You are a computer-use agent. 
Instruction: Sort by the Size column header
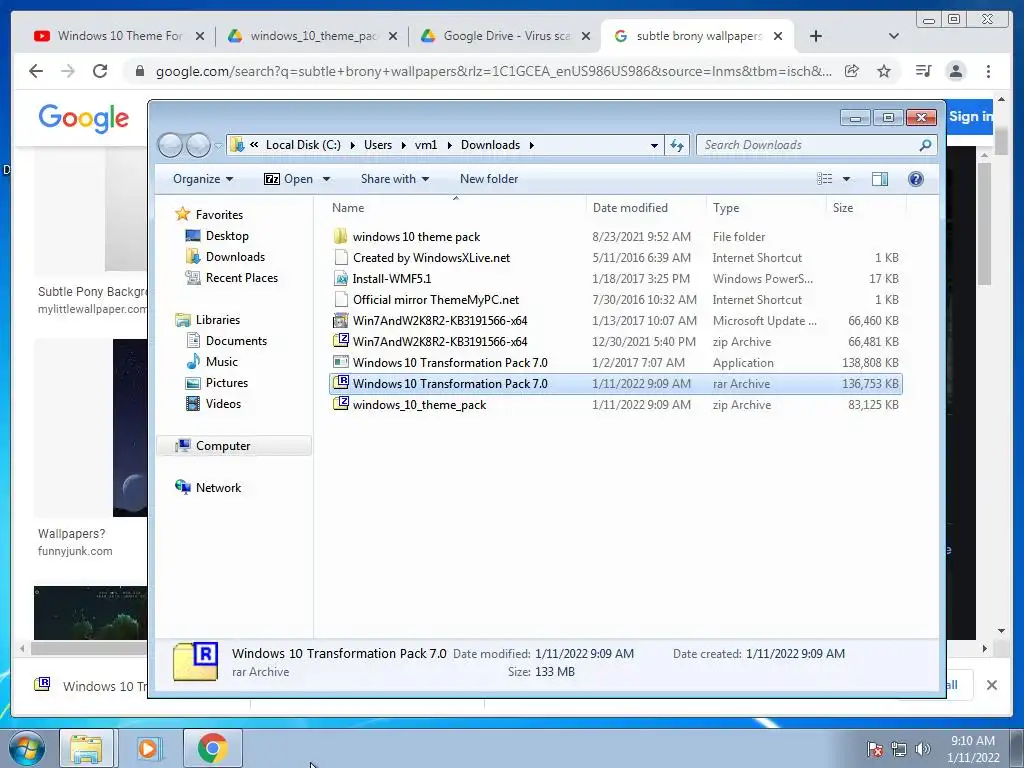pos(842,208)
